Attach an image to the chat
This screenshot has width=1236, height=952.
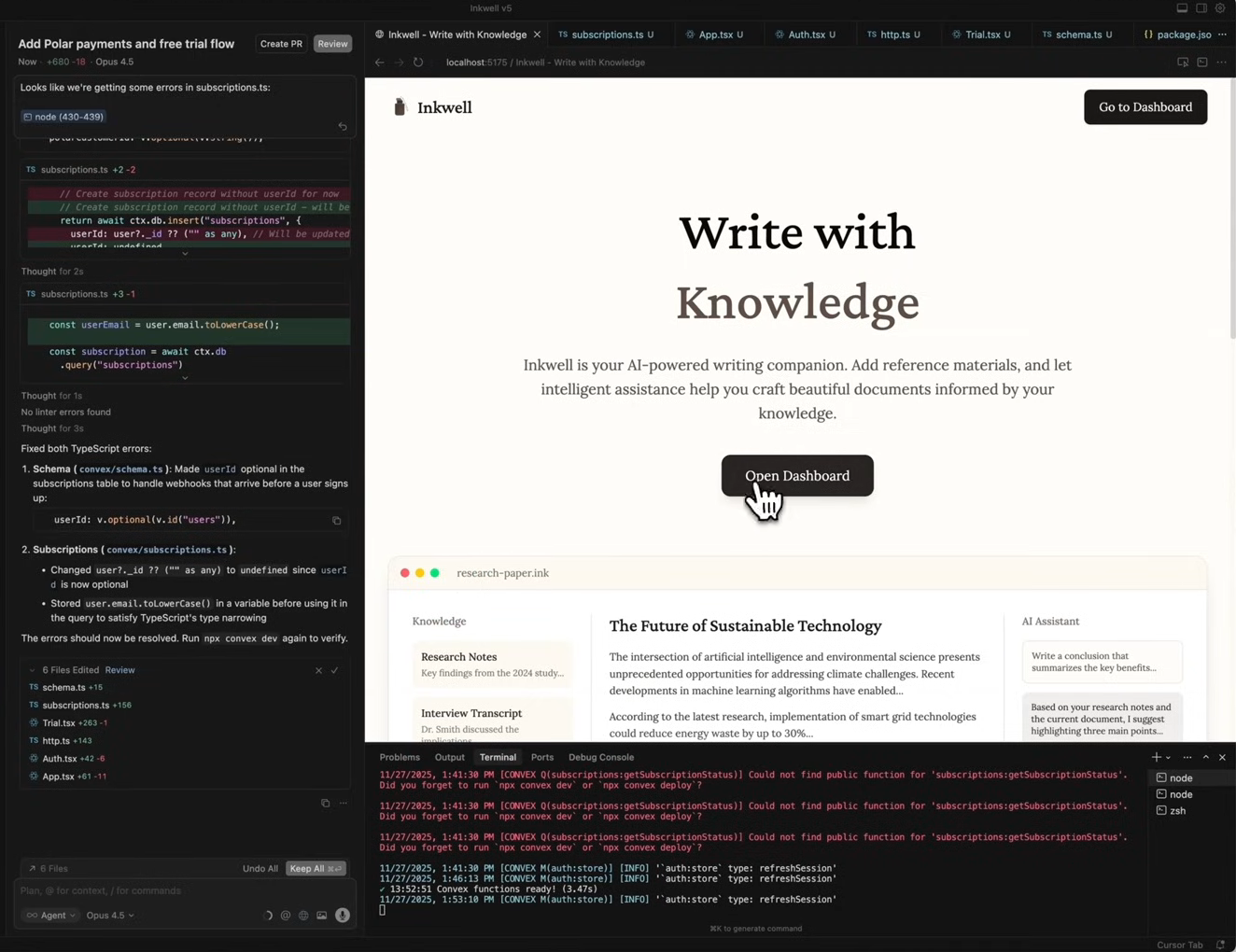[322, 916]
